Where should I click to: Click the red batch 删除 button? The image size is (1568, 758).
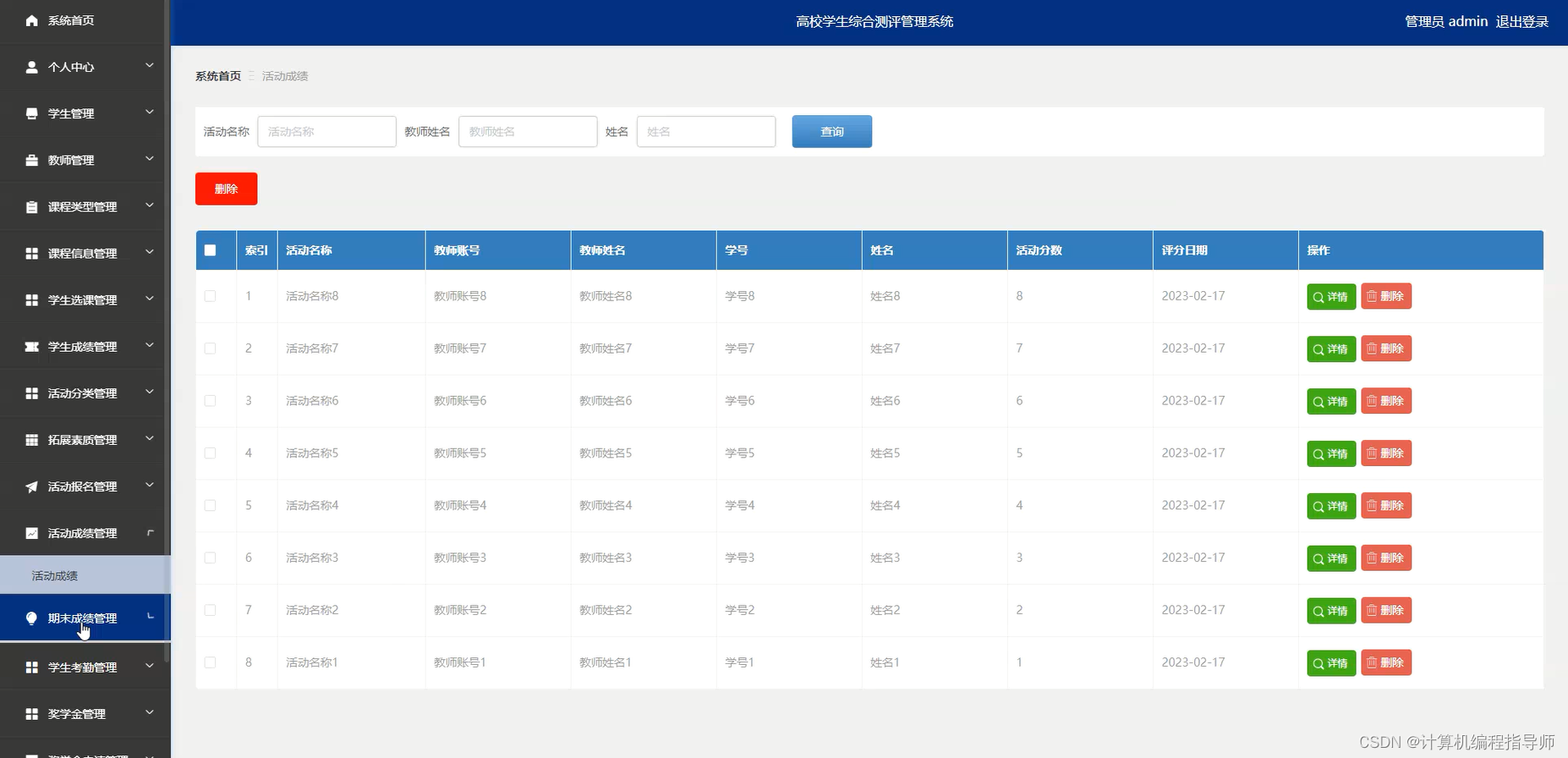(226, 189)
